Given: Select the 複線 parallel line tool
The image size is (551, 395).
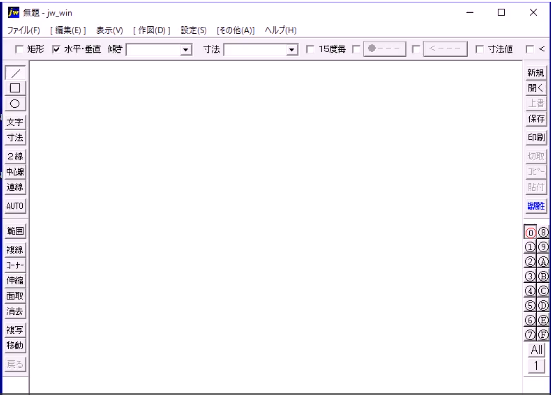Looking at the screenshot, I should coord(15,250).
